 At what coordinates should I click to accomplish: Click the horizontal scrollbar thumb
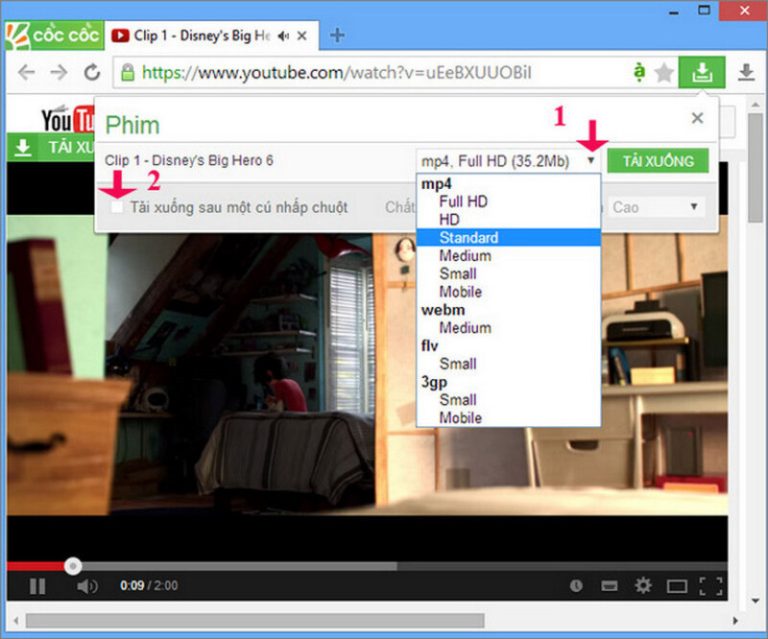(x=255, y=620)
